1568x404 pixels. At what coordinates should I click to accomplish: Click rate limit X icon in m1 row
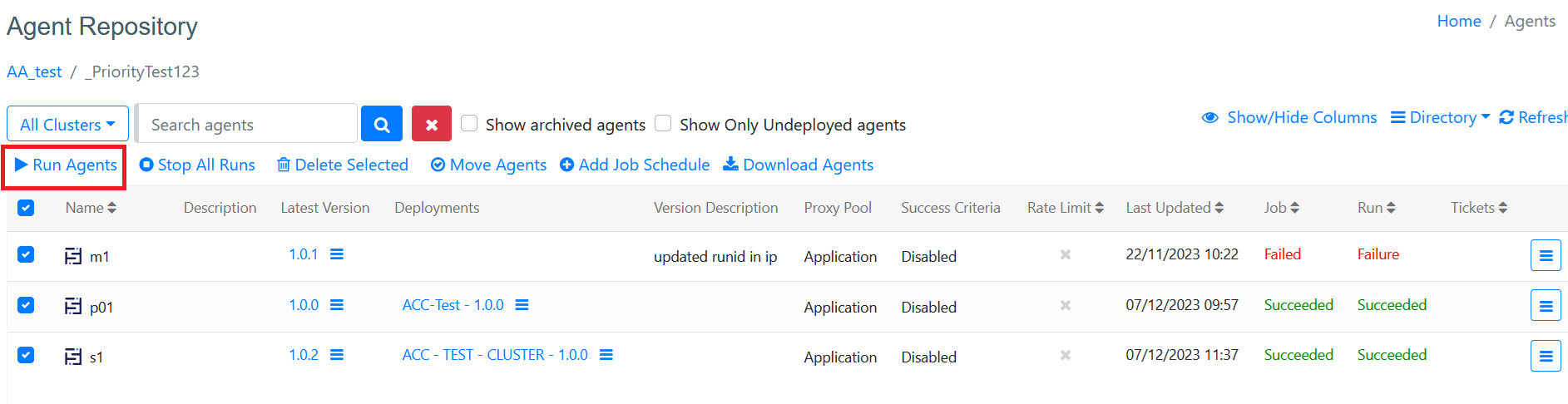pyautogui.click(x=1065, y=255)
